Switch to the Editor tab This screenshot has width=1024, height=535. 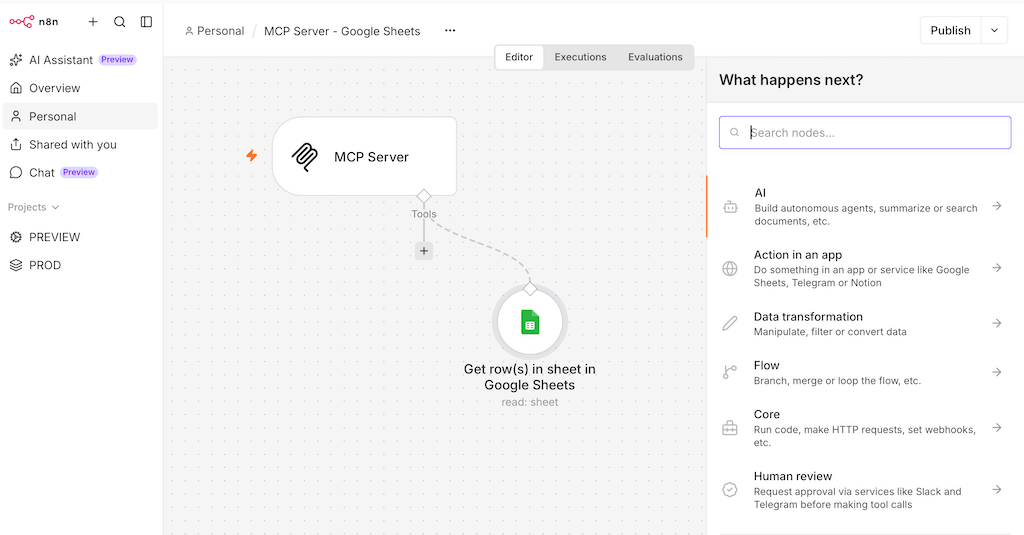tap(519, 57)
